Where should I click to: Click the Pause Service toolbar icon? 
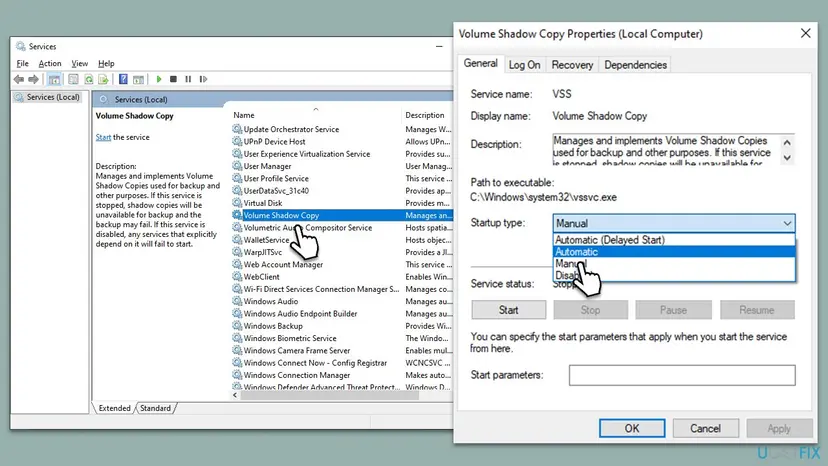pyautogui.click(x=188, y=79)
